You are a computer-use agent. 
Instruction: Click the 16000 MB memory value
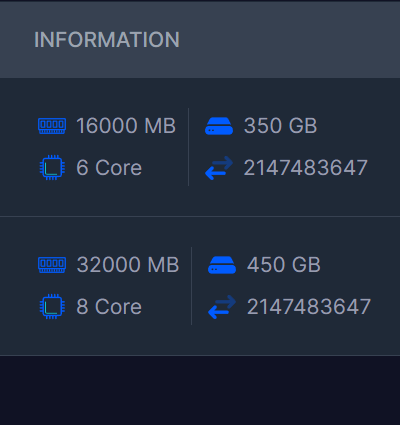126,126
